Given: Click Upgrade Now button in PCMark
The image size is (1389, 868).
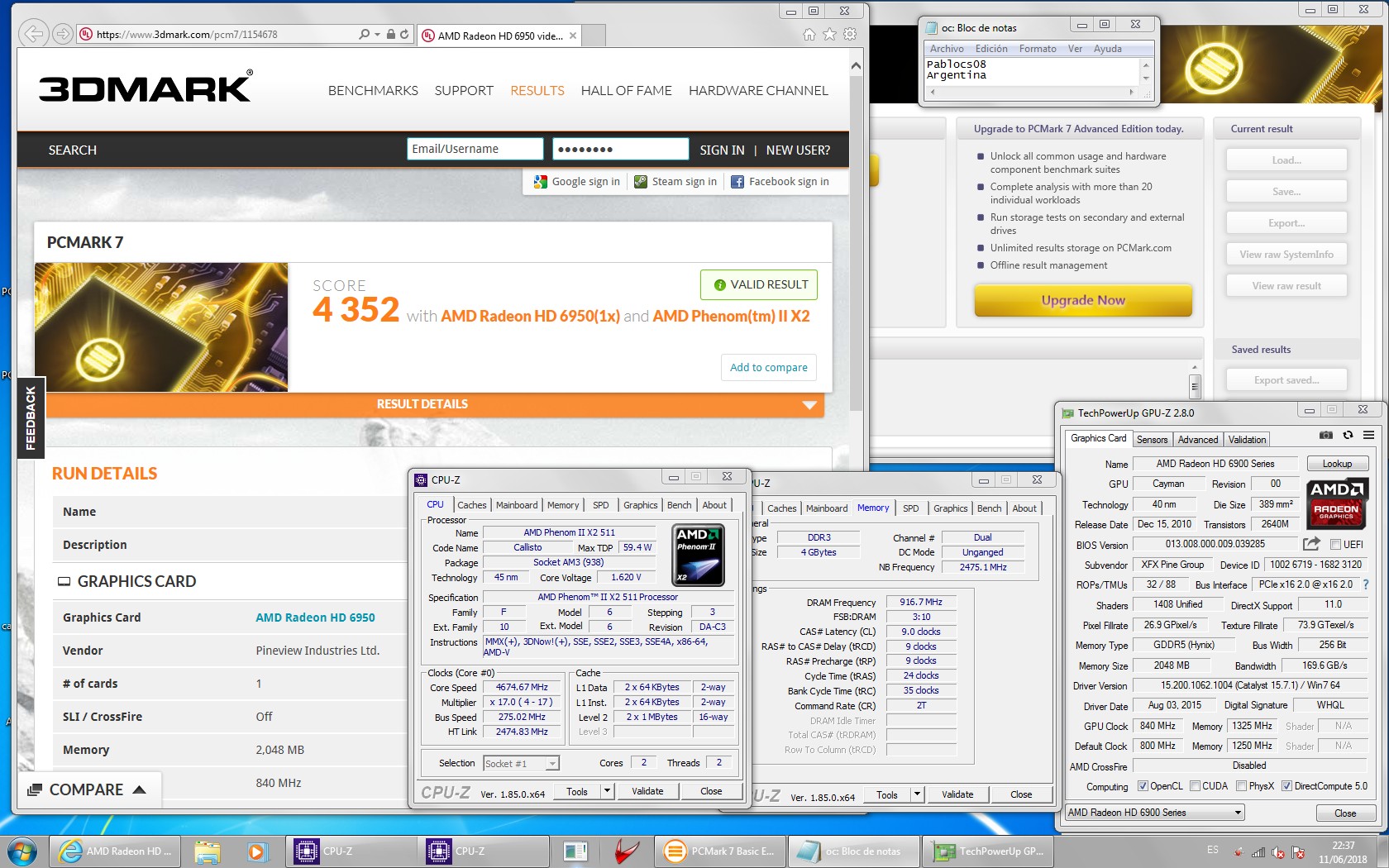Looking at the screenshot, I should [1083, 300].
